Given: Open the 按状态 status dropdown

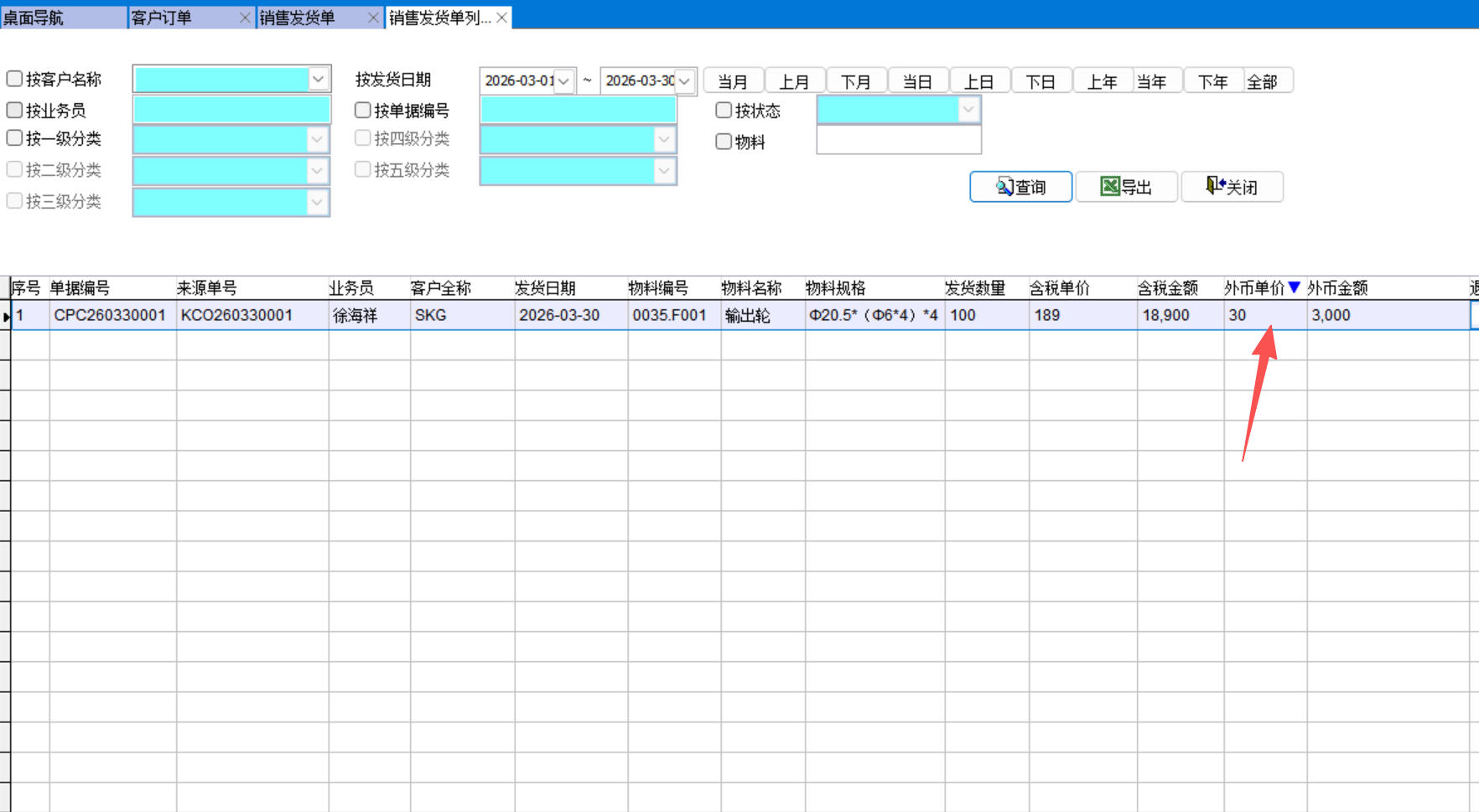Looking at the screenshot, I should coord(968,110).
